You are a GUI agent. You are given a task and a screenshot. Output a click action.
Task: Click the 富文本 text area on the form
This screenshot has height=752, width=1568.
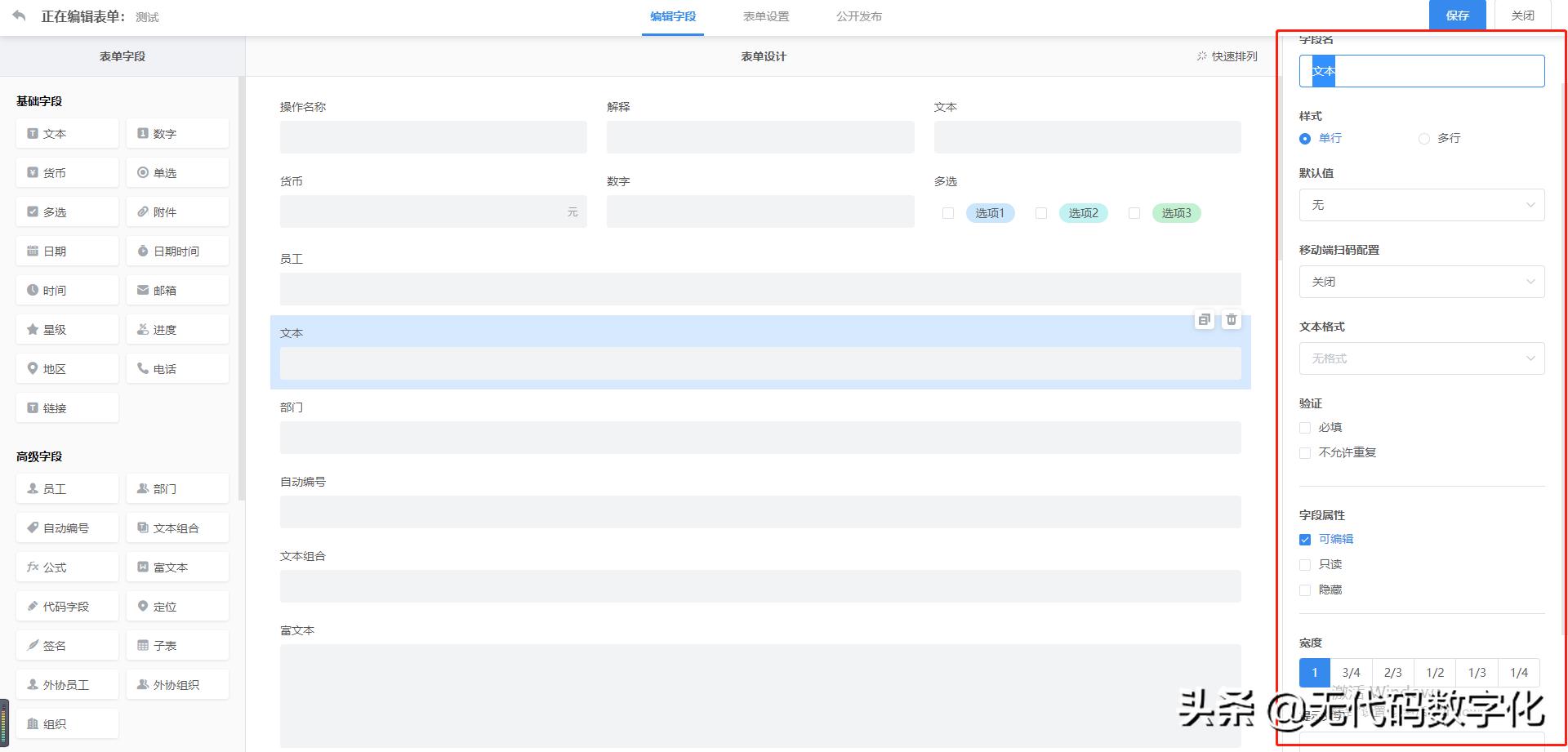coord(760,696)
